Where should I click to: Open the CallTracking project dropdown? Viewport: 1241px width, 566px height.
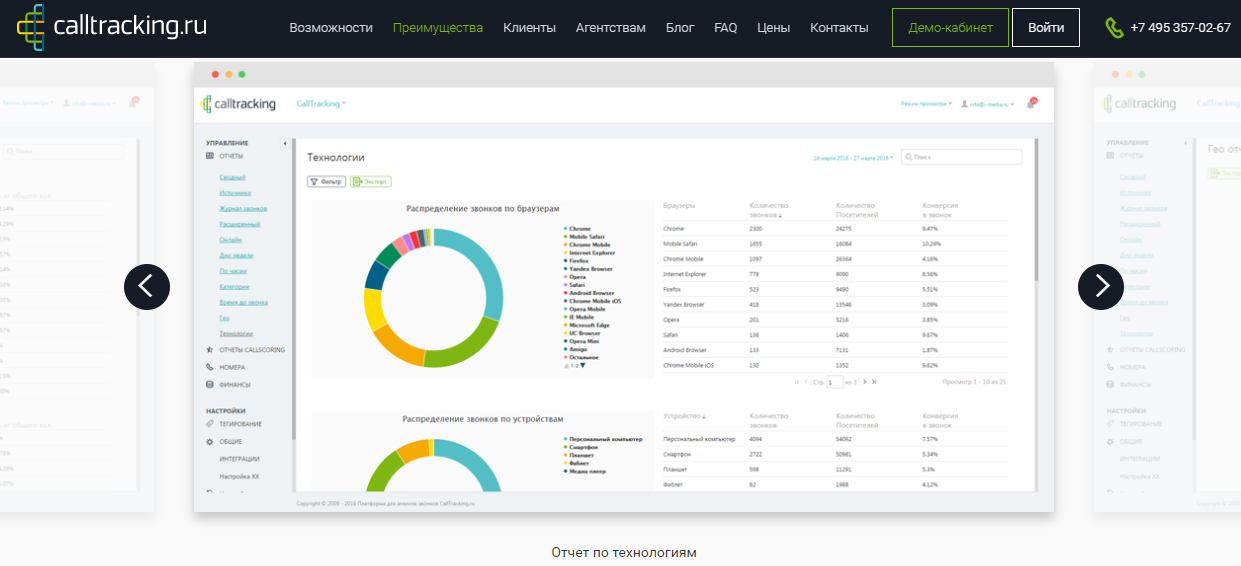point(321,104)
